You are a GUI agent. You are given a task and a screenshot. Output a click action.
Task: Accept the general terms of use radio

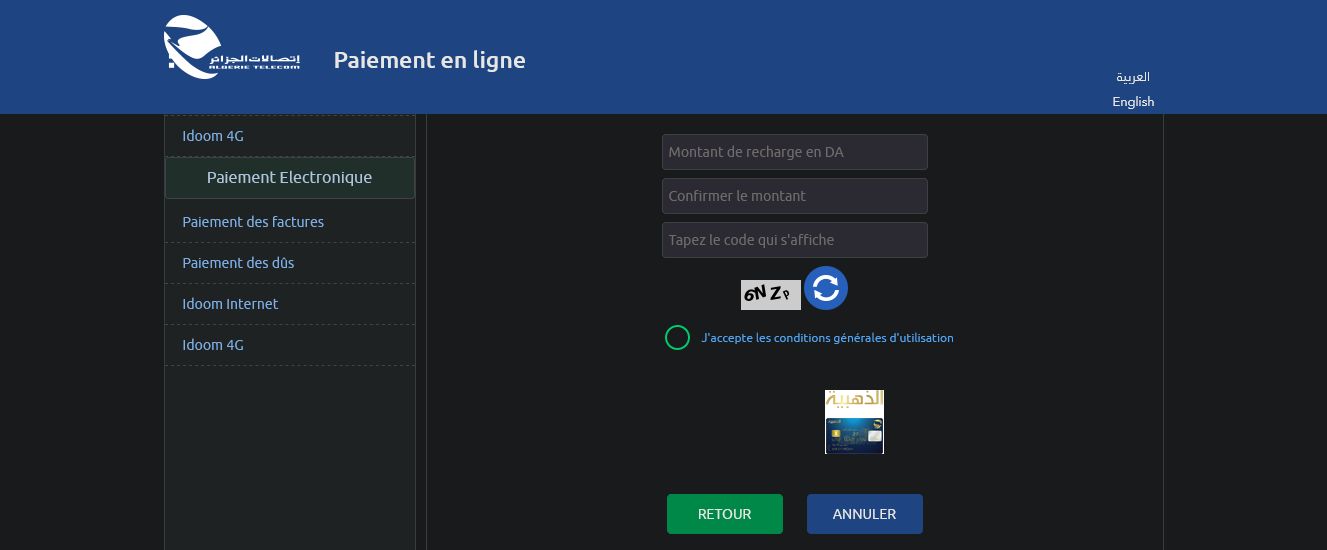[677, 338]
